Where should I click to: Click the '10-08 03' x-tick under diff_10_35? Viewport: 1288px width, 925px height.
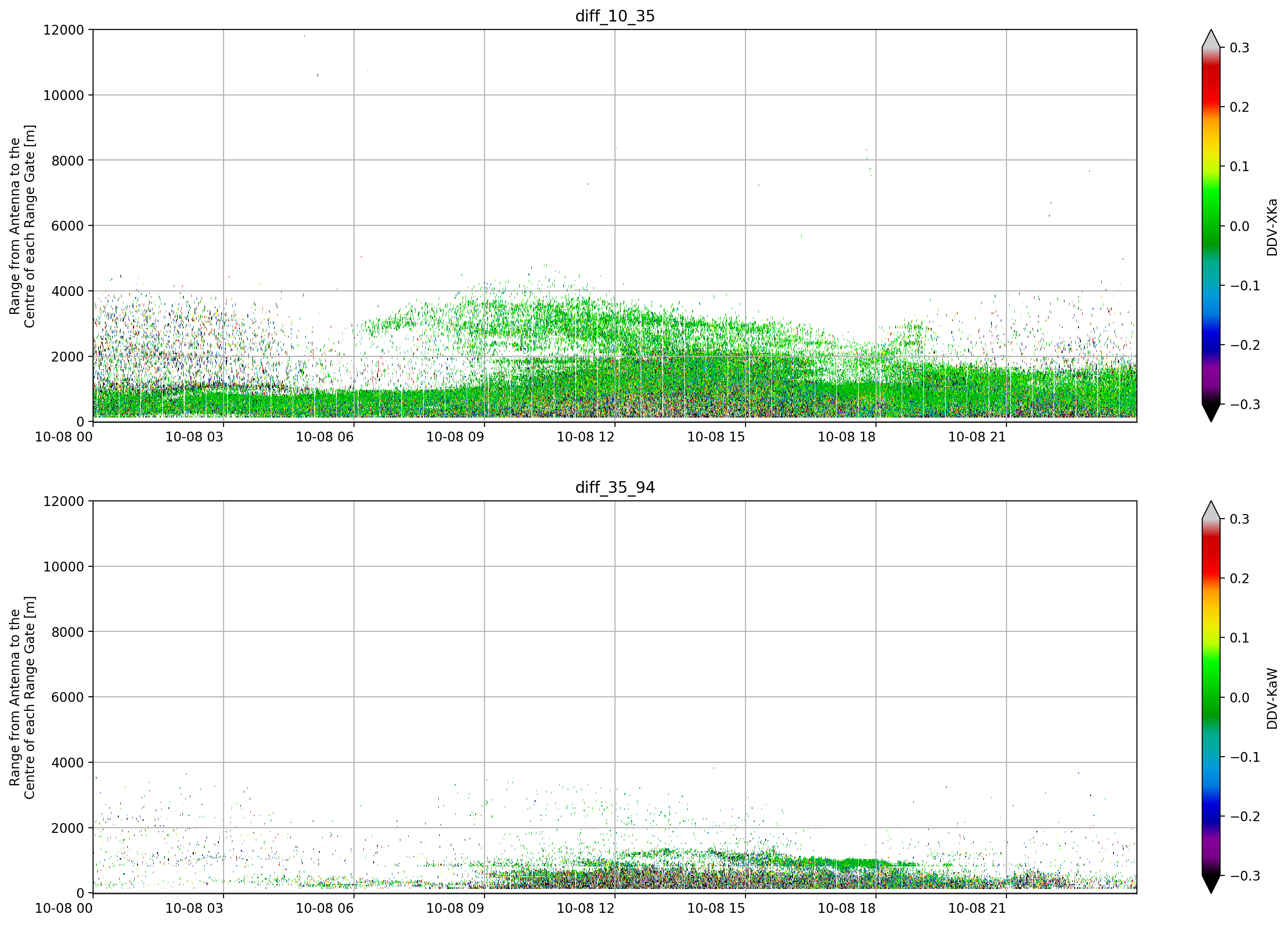(194, 437)
